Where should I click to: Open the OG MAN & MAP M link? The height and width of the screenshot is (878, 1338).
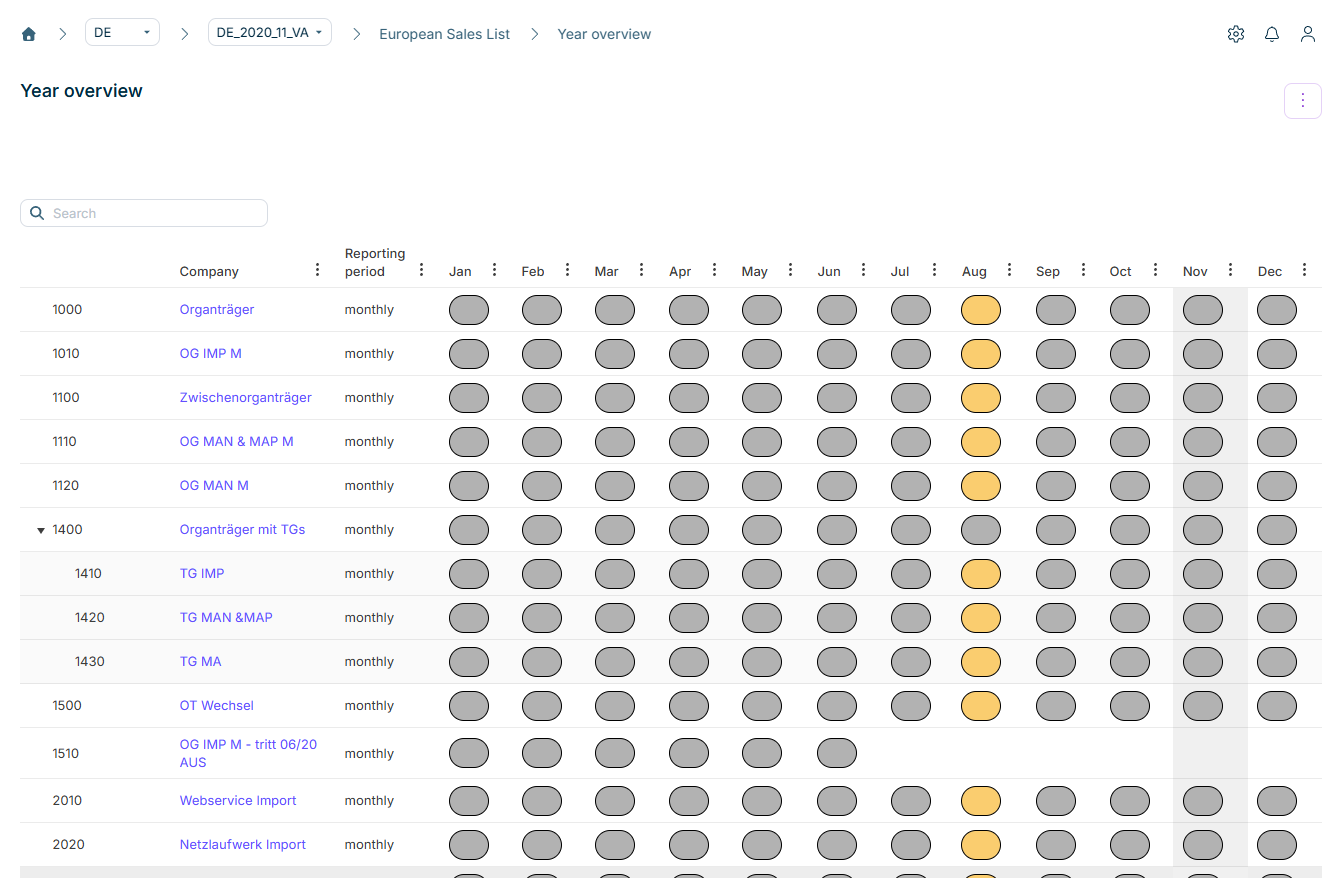pos(237,442)
